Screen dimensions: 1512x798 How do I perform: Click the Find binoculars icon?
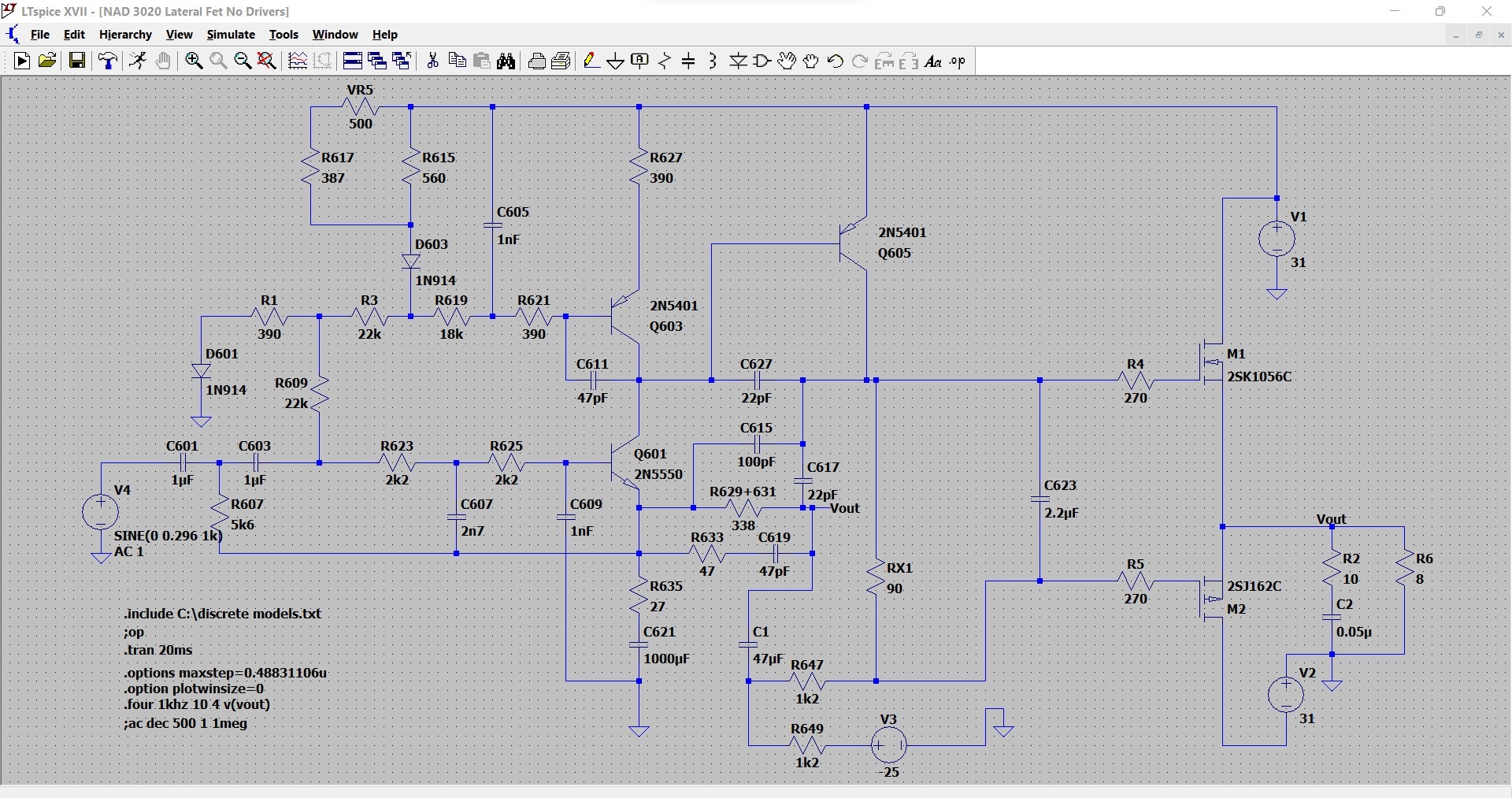(x=506, y=61)
